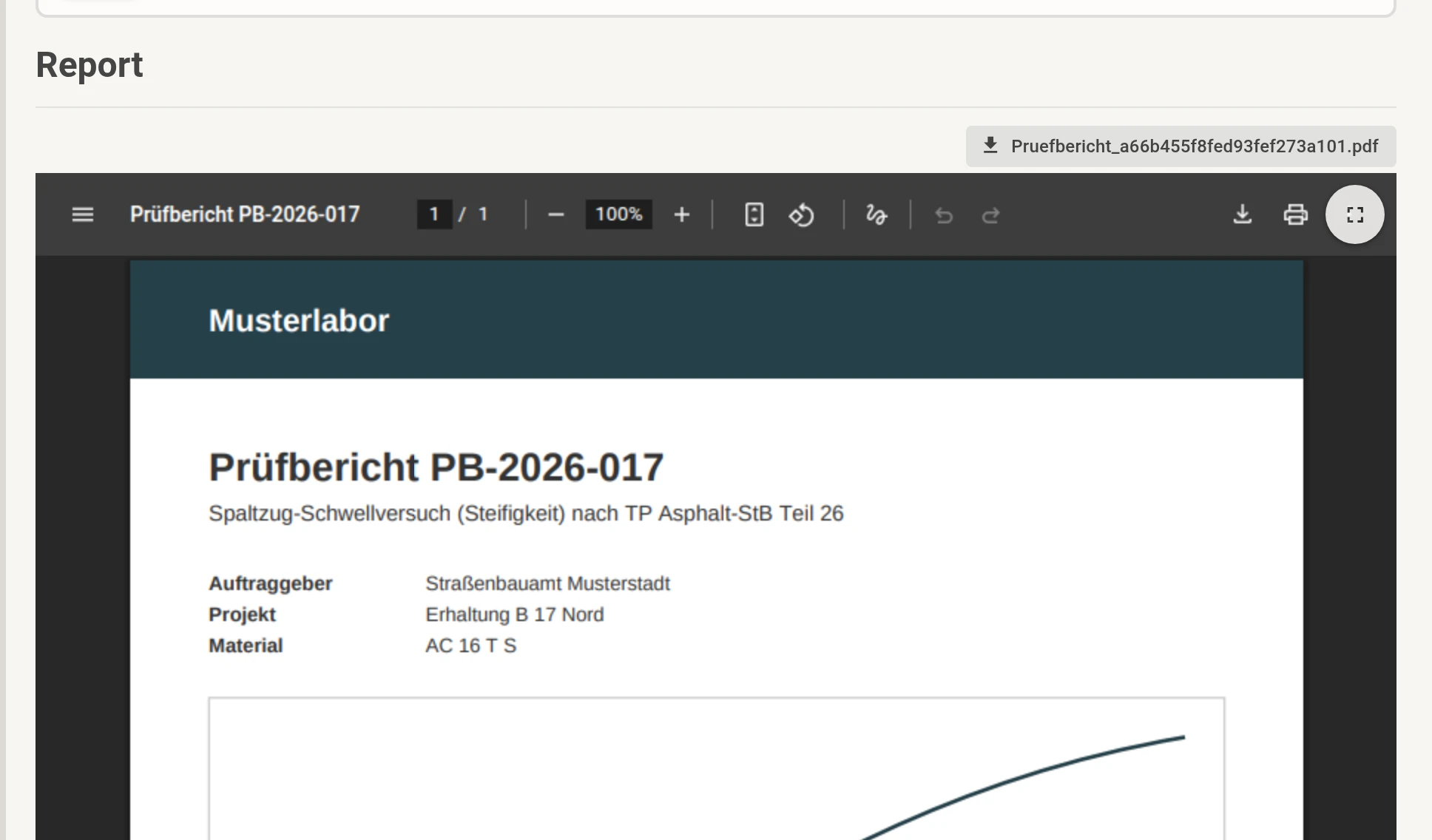The height and width of the screenshot is (840, 1432).
Task: Click the Auftraggeber label
Action: click(271, 583)
